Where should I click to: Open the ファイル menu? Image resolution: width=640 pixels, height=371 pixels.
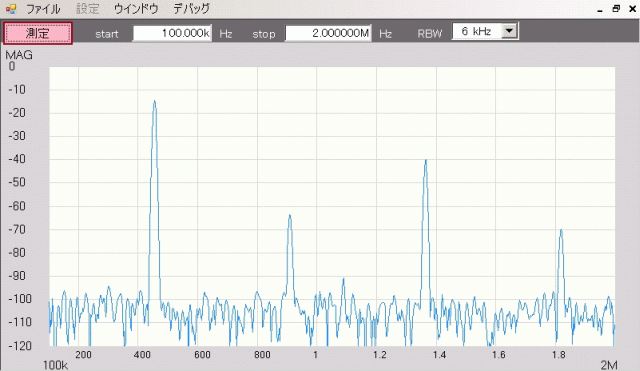coord(43,9)
